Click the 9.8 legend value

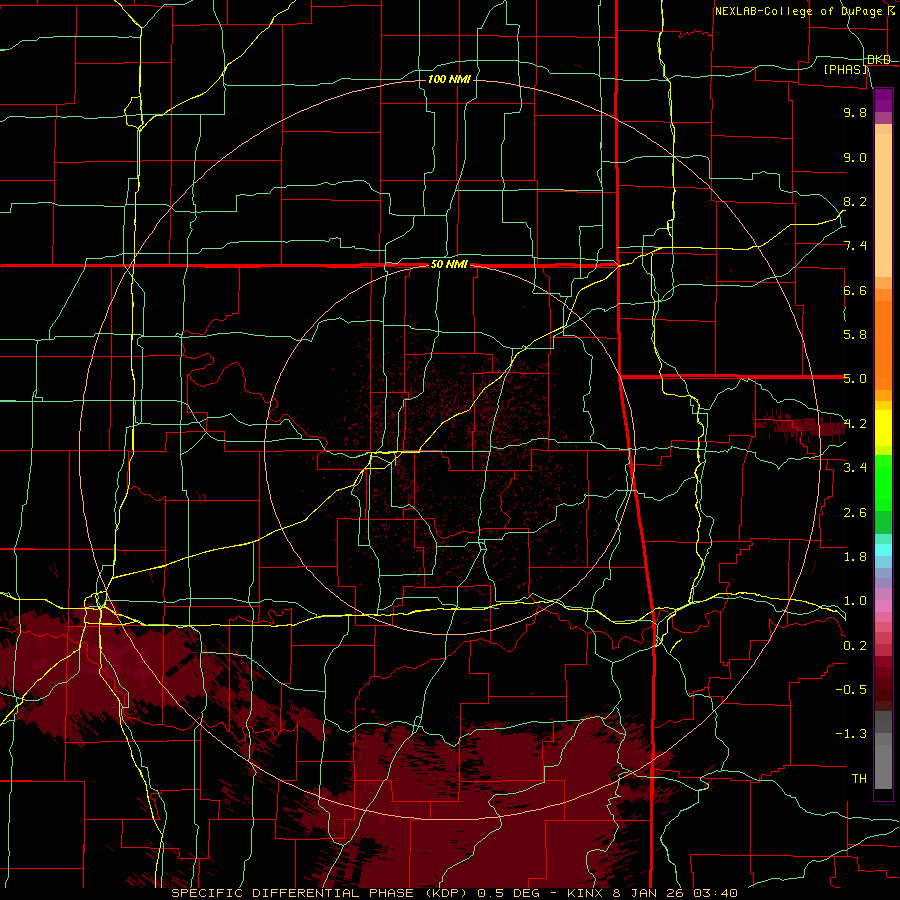coord(855,112)
